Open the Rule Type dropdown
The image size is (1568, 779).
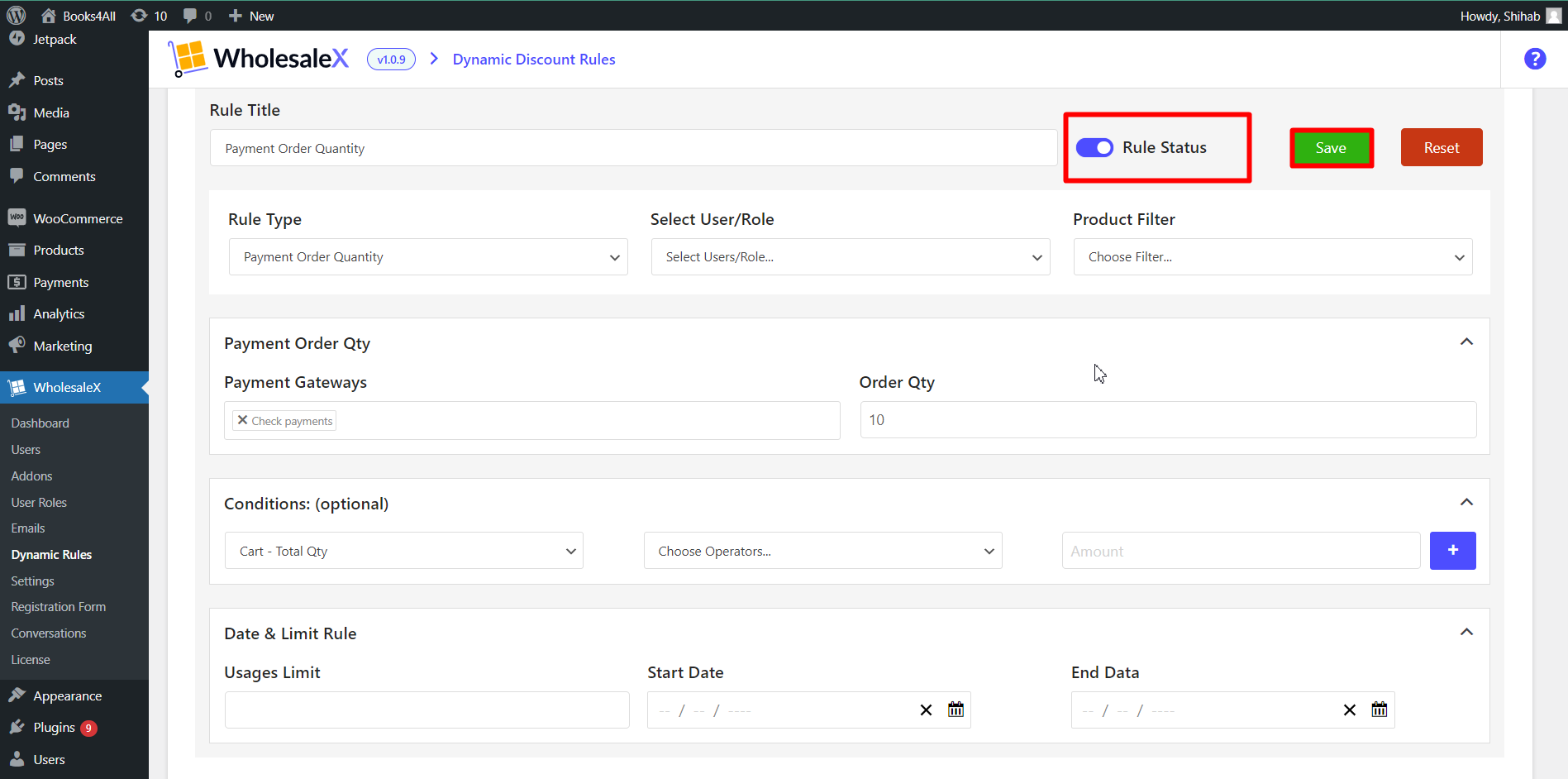(428, 257)
